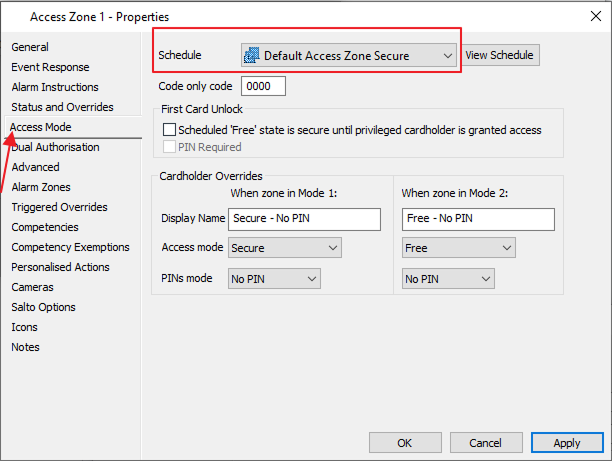Image resolution: width=612 pixels, height=461 pixels.
Task: Open the Event Response section
Action: (50, 67)
